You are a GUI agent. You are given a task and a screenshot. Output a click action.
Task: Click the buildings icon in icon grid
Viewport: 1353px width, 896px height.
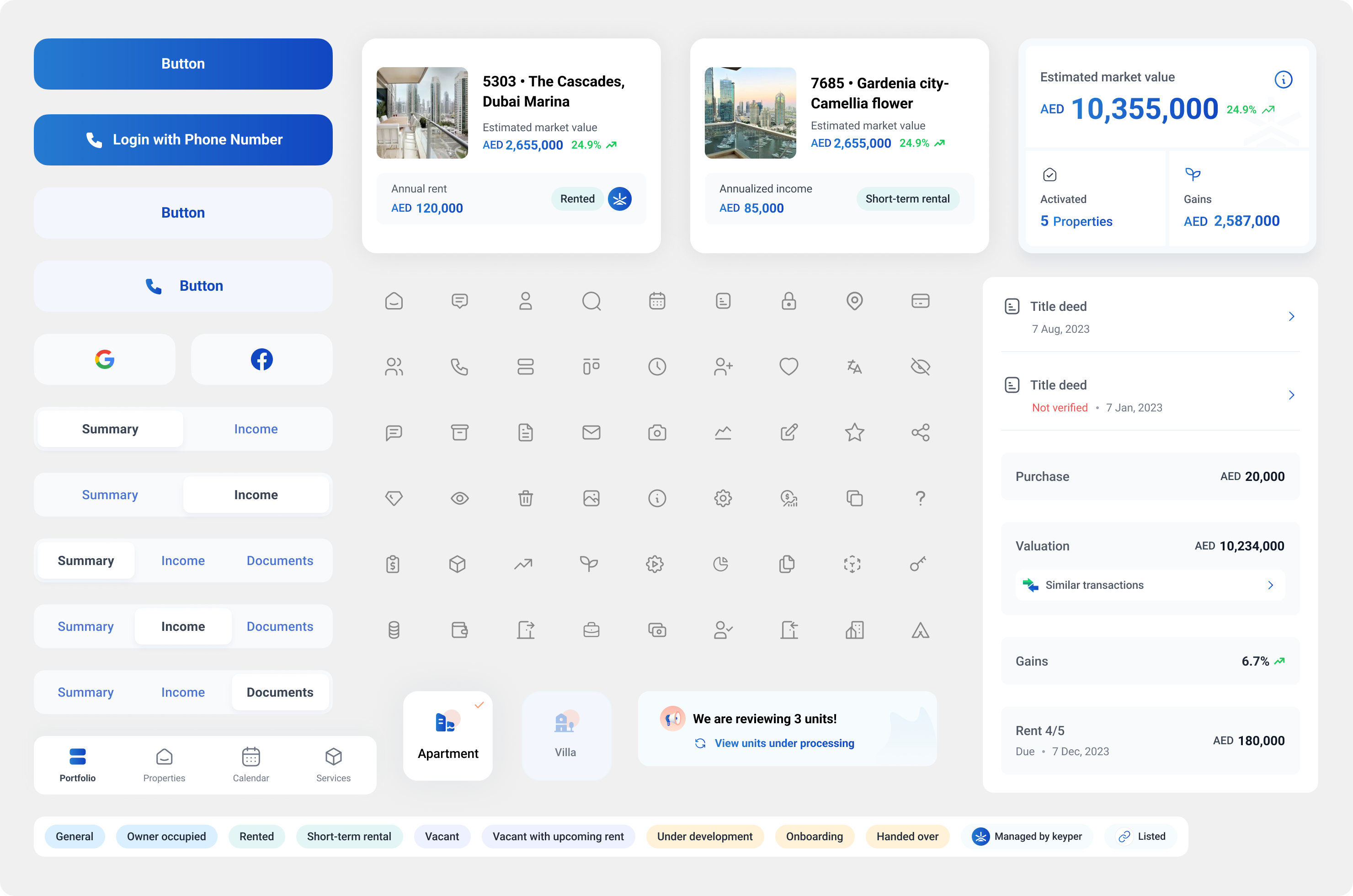tap(855, 630)
